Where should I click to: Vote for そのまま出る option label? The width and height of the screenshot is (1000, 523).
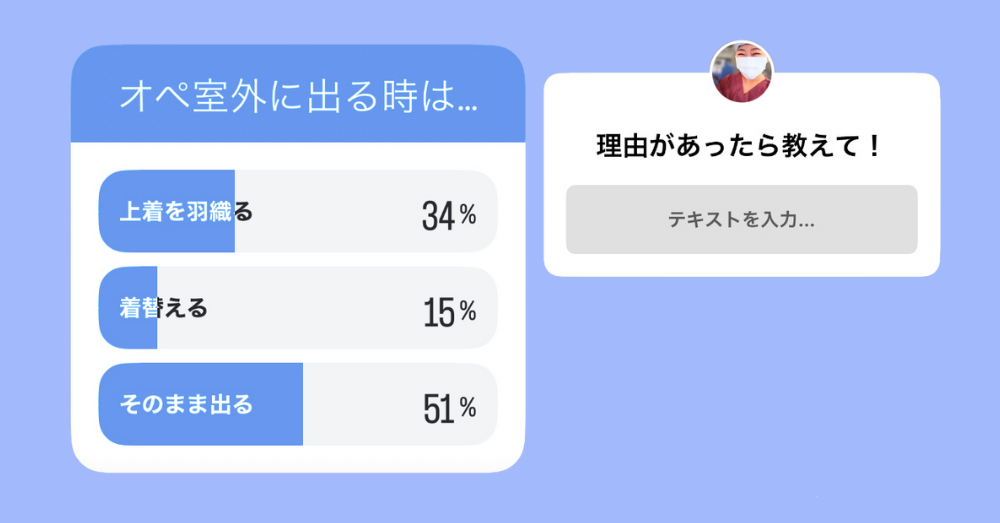[186, 404]
